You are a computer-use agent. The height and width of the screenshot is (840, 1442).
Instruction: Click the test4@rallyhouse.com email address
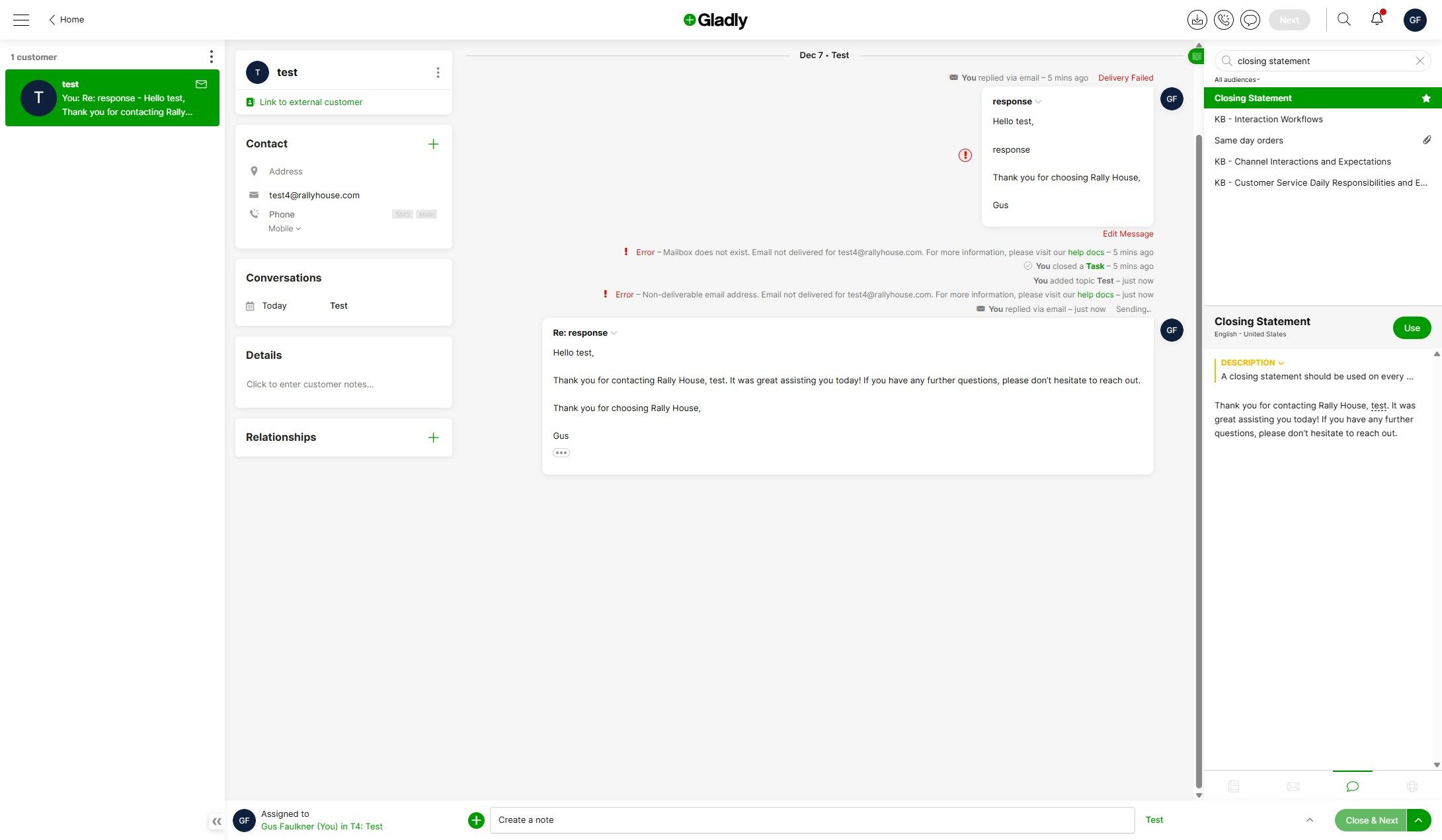point(314,196)
